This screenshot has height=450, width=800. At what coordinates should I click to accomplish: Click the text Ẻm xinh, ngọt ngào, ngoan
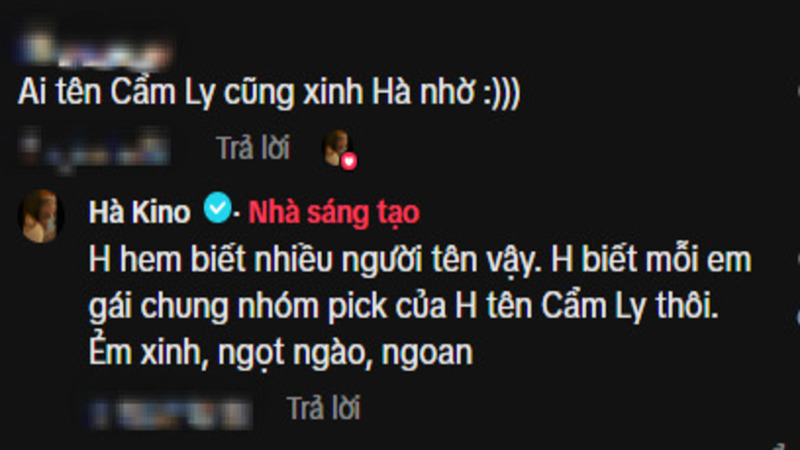point(281,353)
